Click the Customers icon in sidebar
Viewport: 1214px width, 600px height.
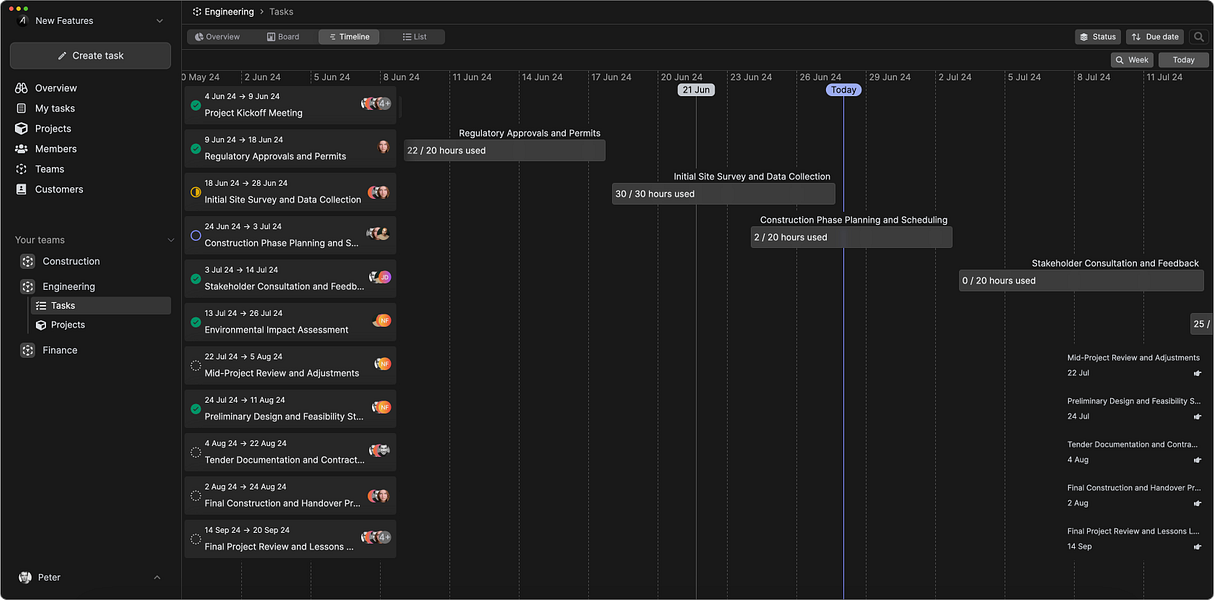(21, 189)
